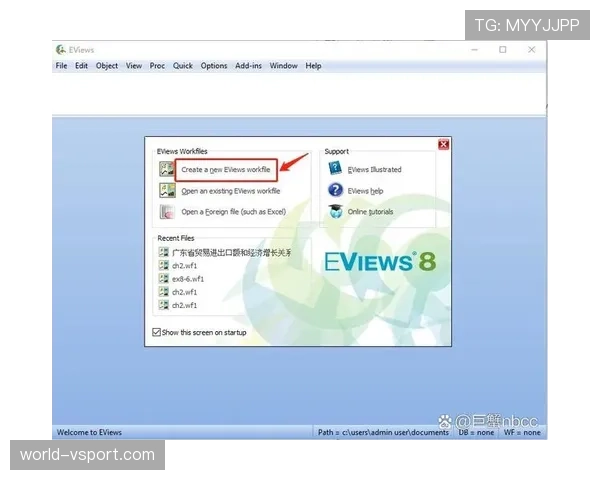Close the welcome dialog with red X
Image resolution: width=600 pixels, height=480 pixels.
click(443, 144)
